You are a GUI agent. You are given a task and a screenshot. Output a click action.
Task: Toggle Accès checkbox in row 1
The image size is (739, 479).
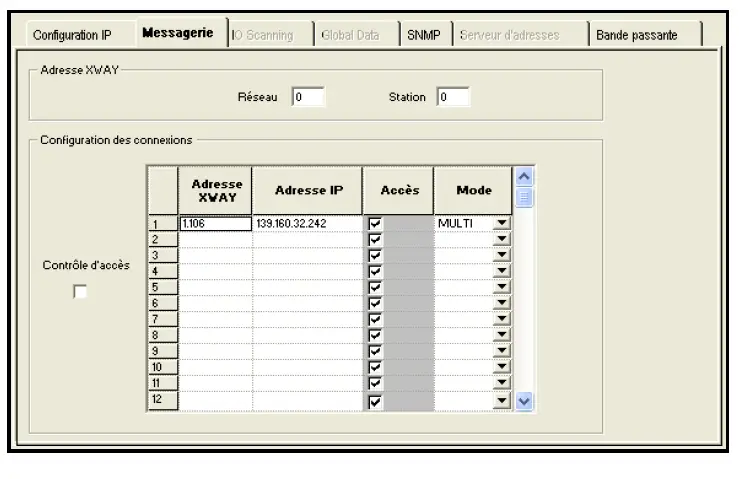tap(375, 223)
